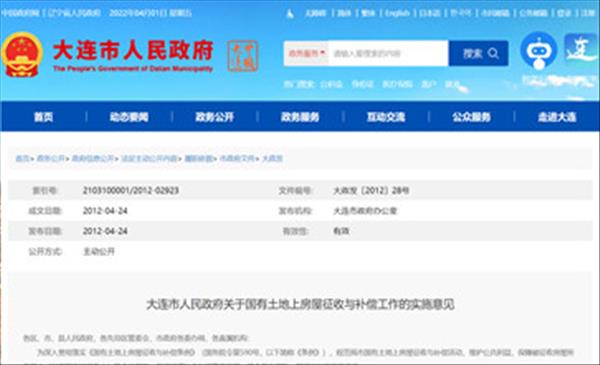Screen dimensions: 600x365
Task: Click the hot-search keyword 公积金
Action: [x=331, y=84]
